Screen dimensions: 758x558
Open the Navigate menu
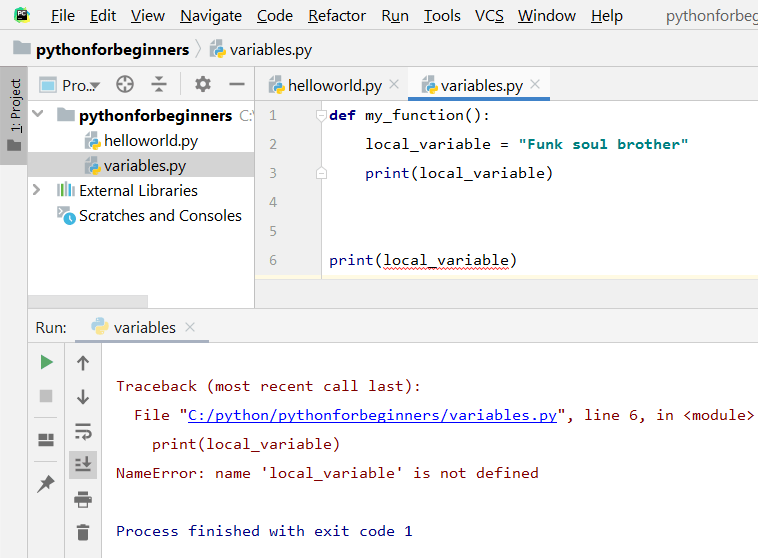[x=211, y=16]
